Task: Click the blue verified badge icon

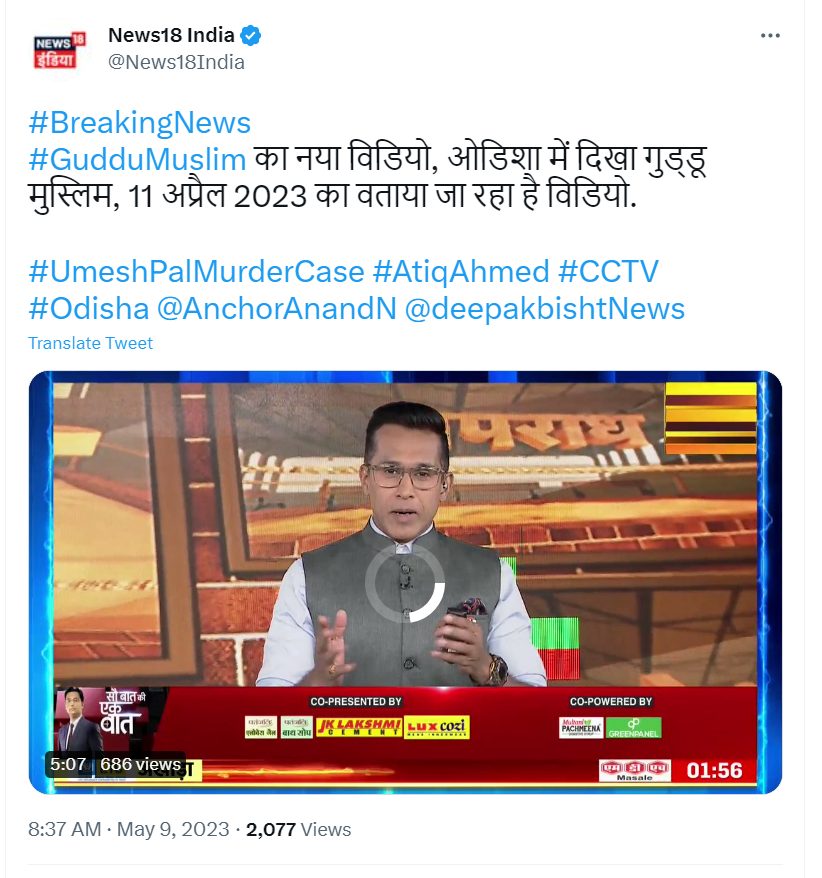Action: [250, 35]
